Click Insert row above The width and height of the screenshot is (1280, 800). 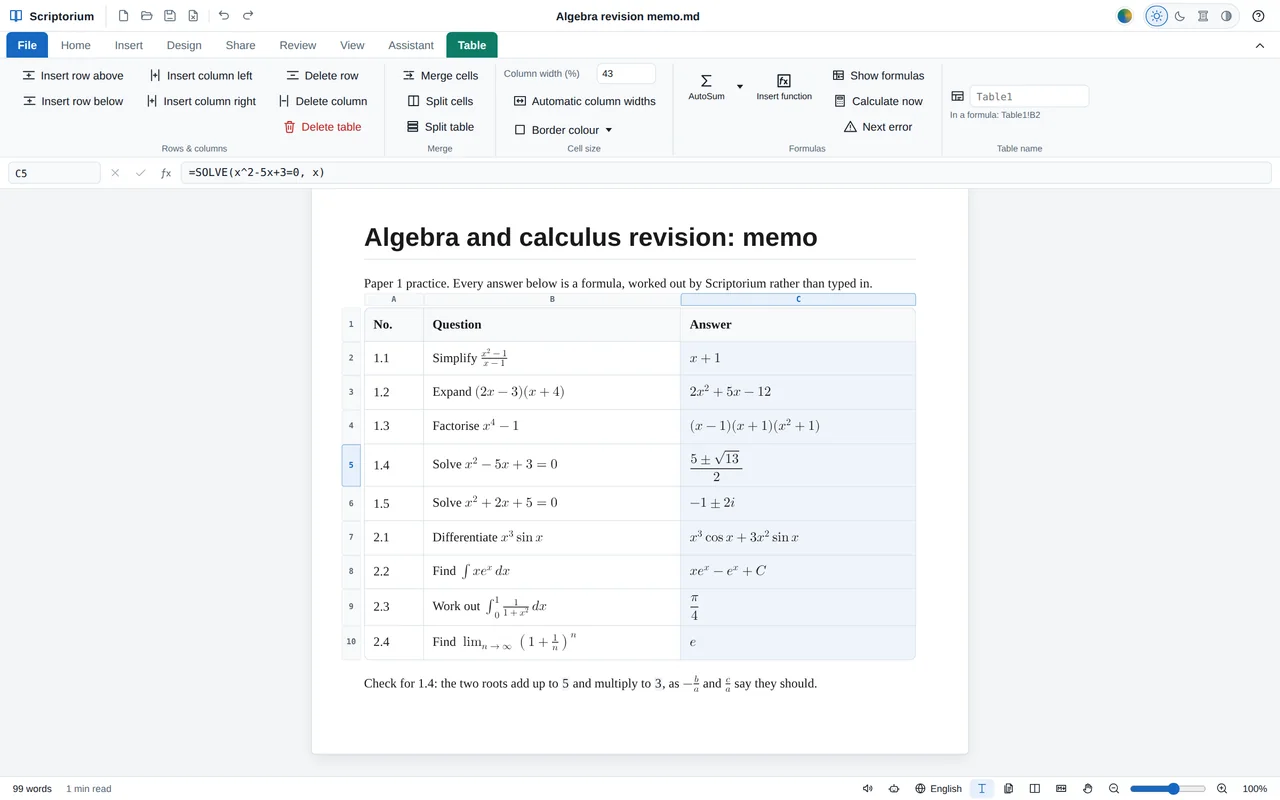pos(73,76)
